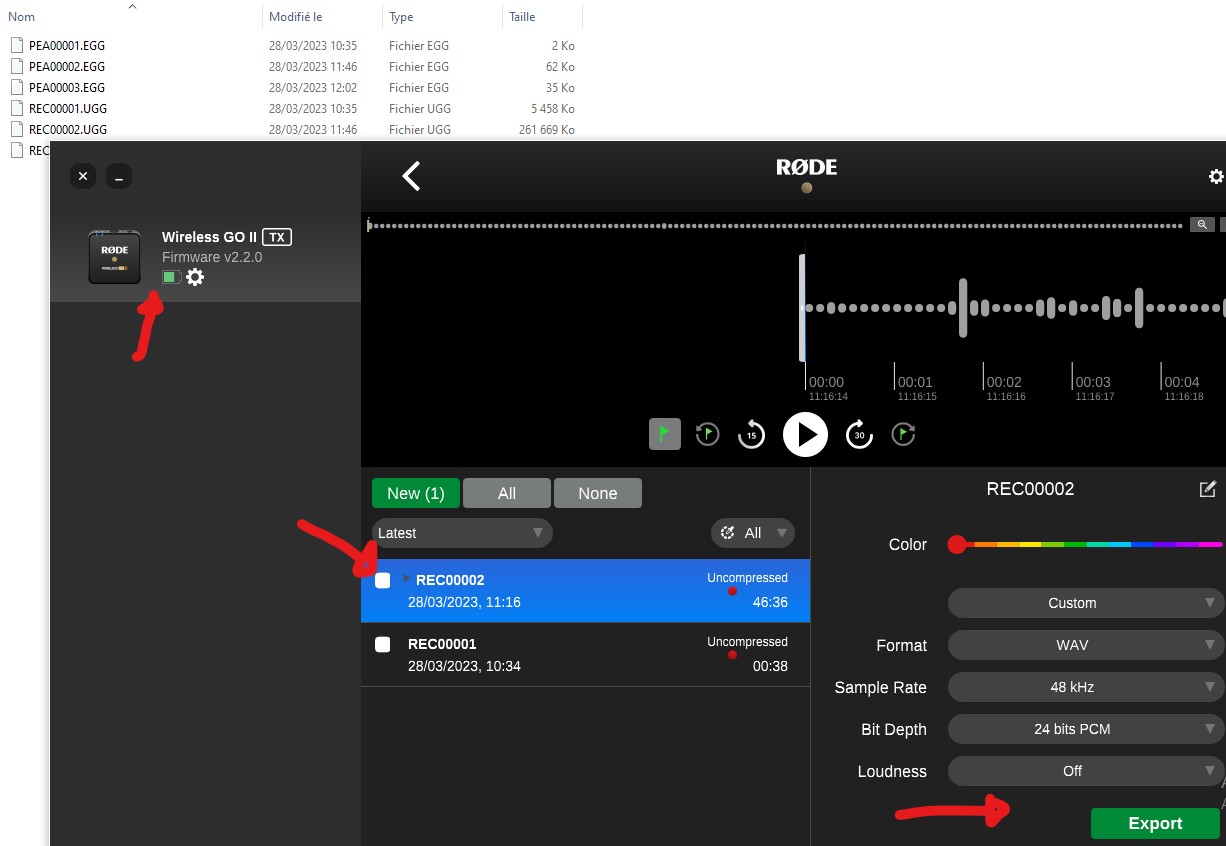Click the Wireless GO II device name
Image resolution: width=1226 pixels, height=846 pixels.
tap(209, 237)
